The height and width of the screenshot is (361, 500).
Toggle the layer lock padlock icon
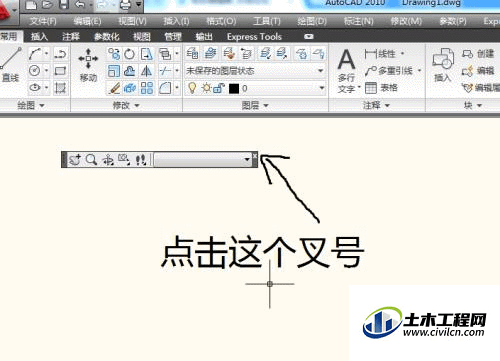pyautogui.click(x=219, y=88)
